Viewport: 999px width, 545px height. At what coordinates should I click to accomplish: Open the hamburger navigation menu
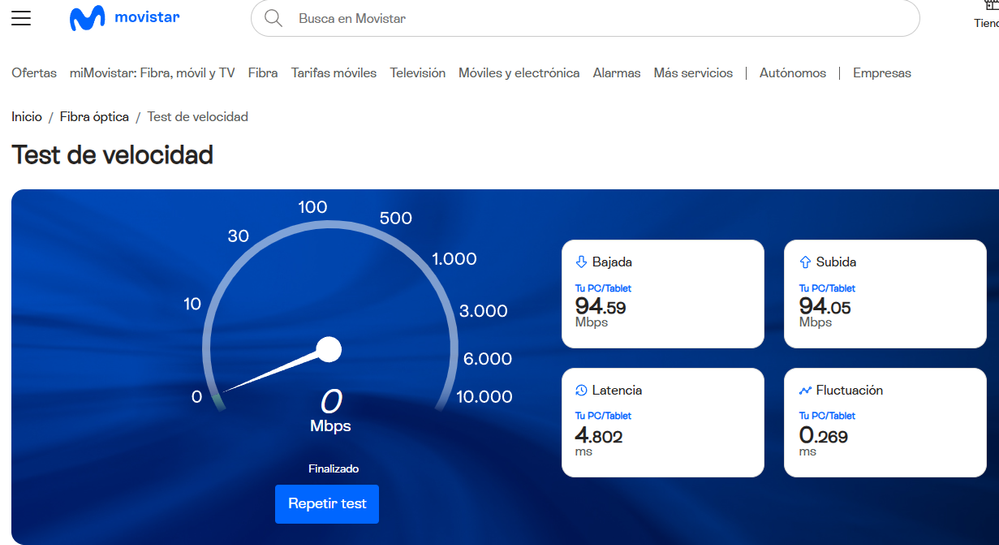[21, 18]
